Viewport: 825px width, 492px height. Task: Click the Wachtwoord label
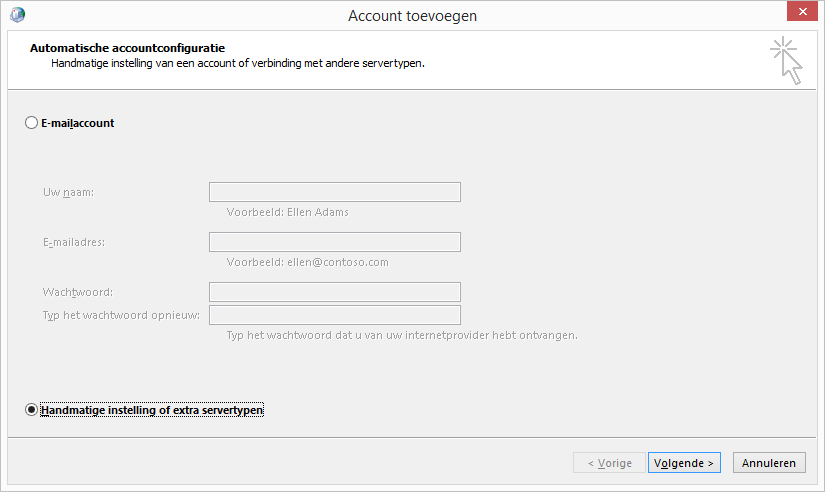tap(78, 292)
